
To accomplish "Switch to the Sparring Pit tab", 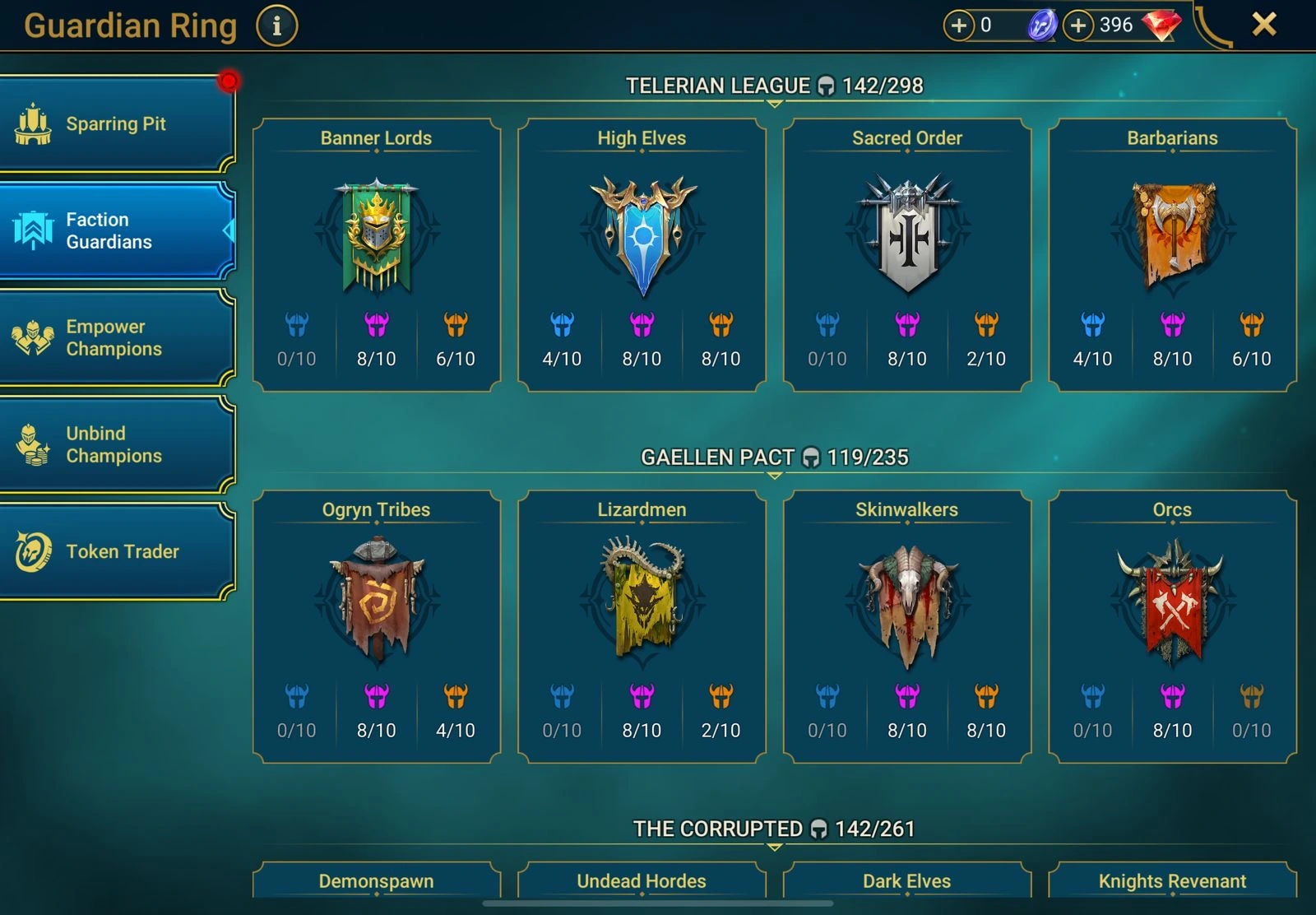I will [117, 123].
